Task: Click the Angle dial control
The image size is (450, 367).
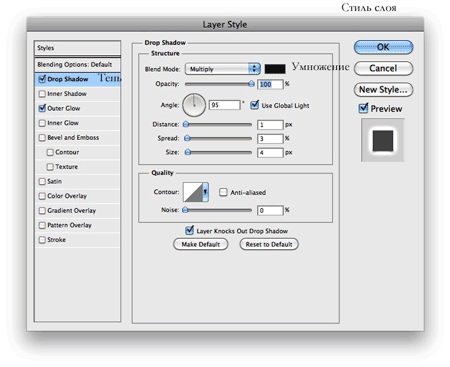Action: pos(194,105)
